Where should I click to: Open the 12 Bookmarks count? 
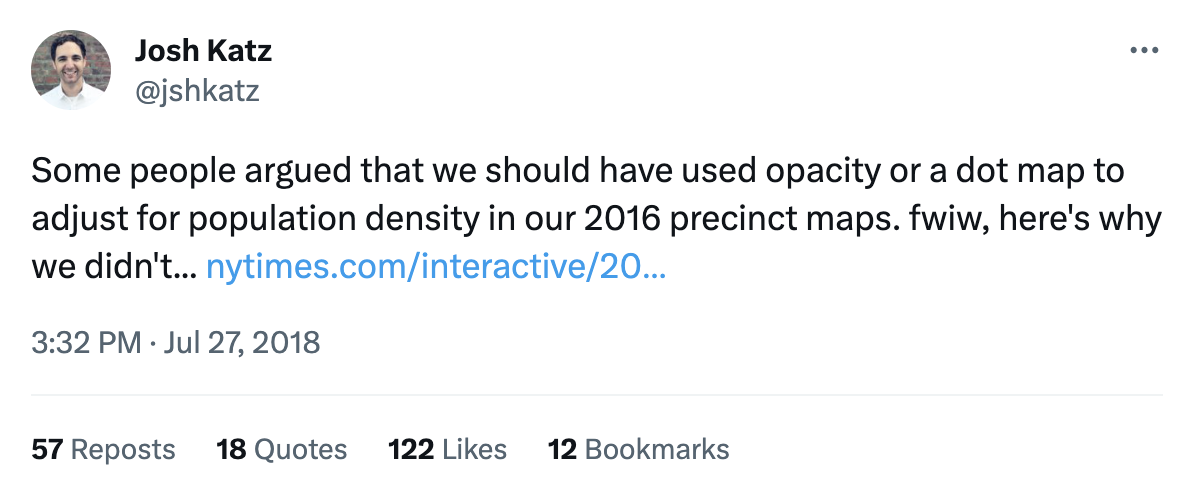(x=638, y=450)
